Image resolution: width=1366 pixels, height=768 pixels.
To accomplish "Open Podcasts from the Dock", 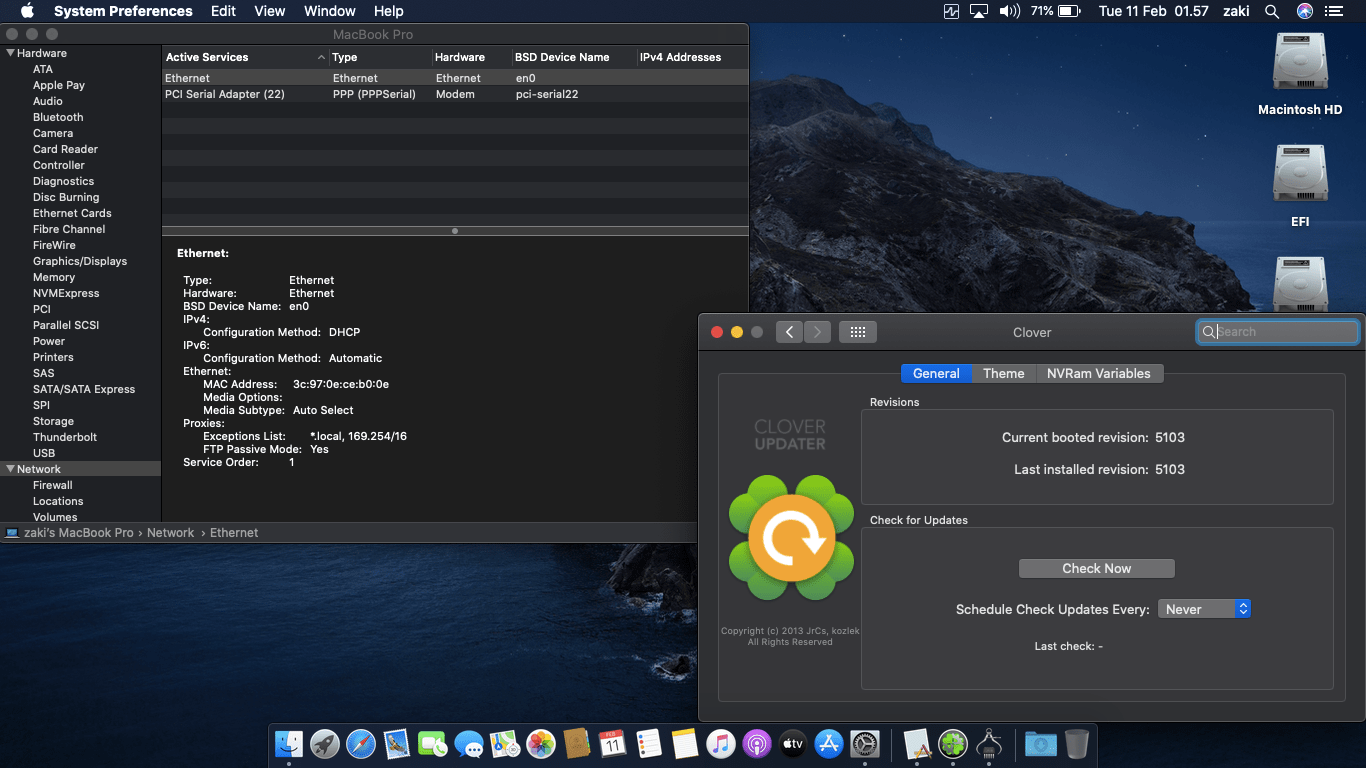I will [757, 743].
